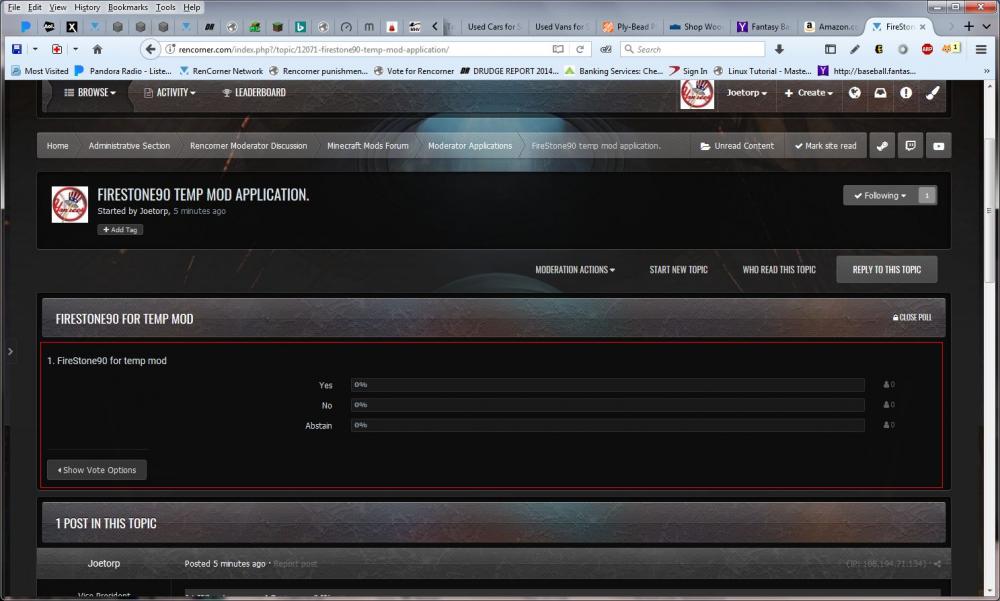Open the Moderation Actions dropdown

[575, 270]
